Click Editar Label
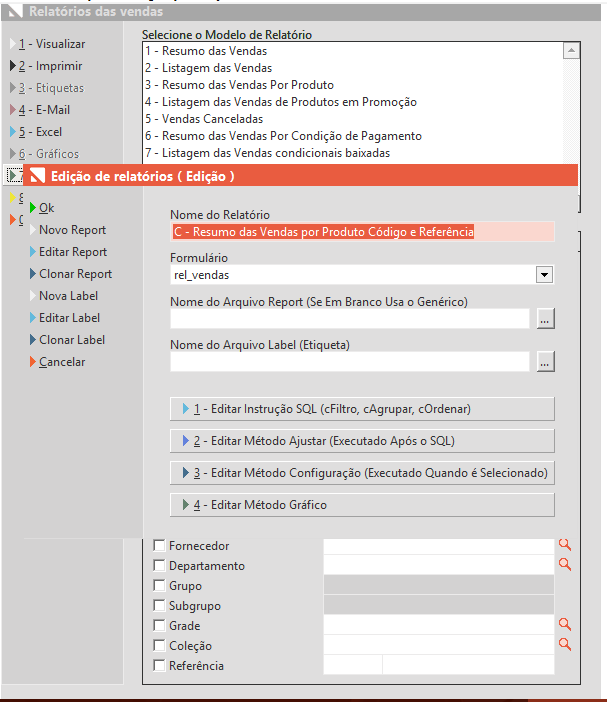Screen dimensions: 607x702 click(x=65, y=317)
